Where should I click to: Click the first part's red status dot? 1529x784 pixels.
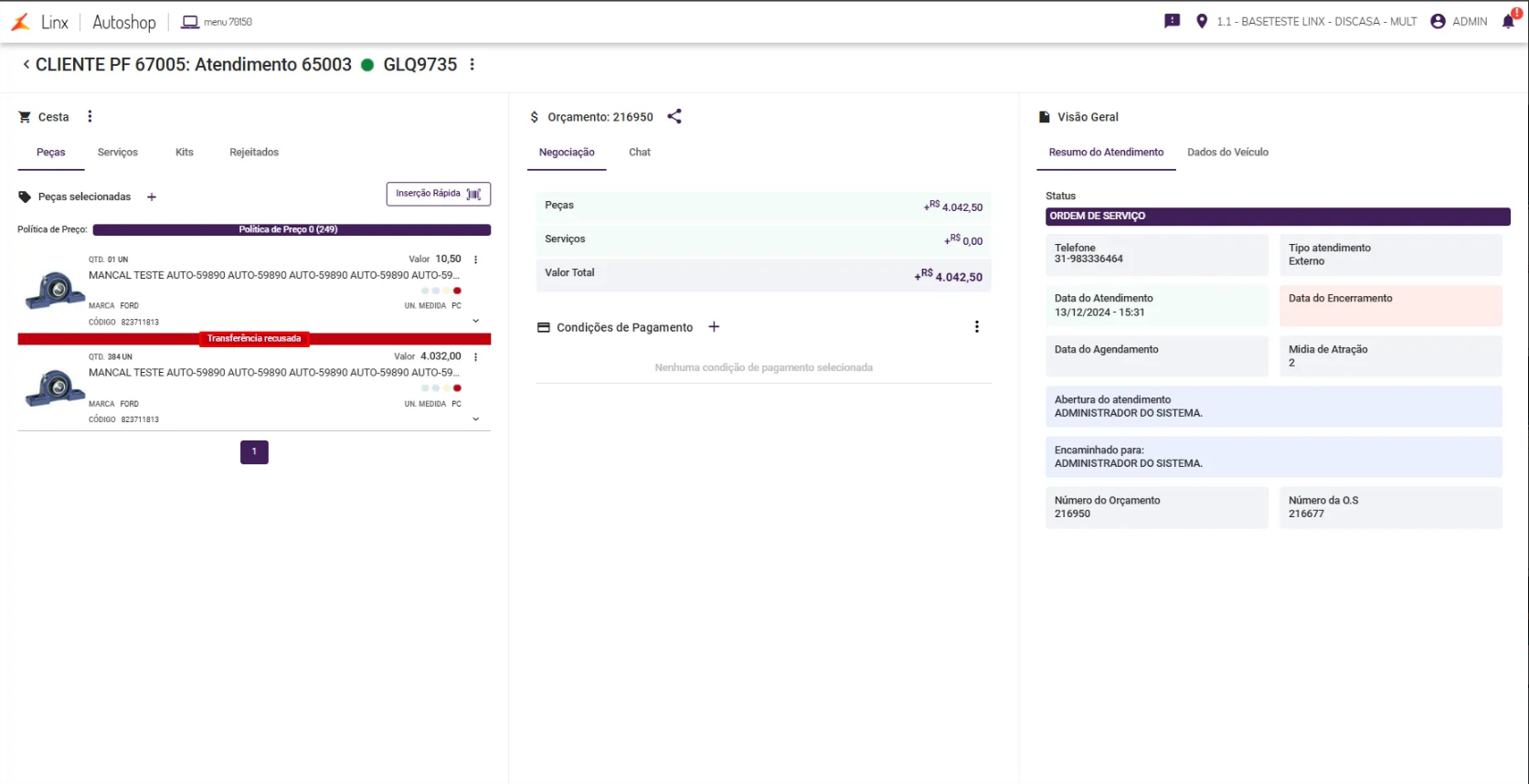tap(457, 291)
